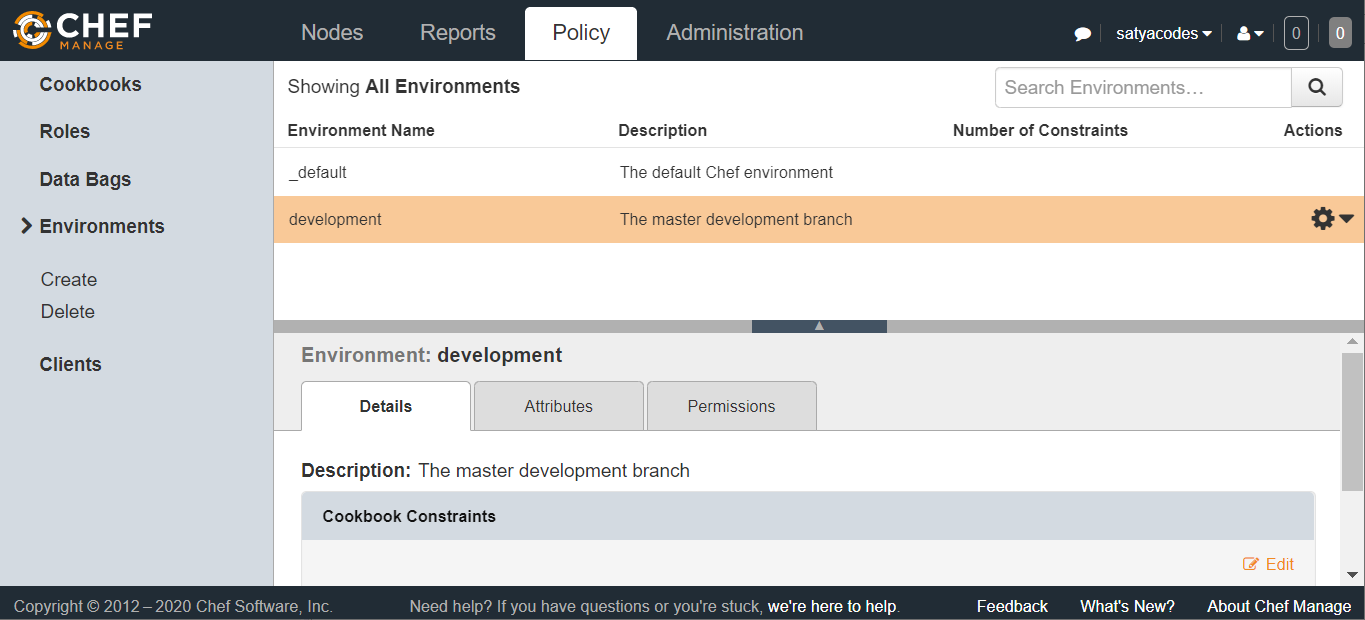The image size is (1365, 620).
Task: Open the Nodes top navigation tab
Action: tap(332, 33)
